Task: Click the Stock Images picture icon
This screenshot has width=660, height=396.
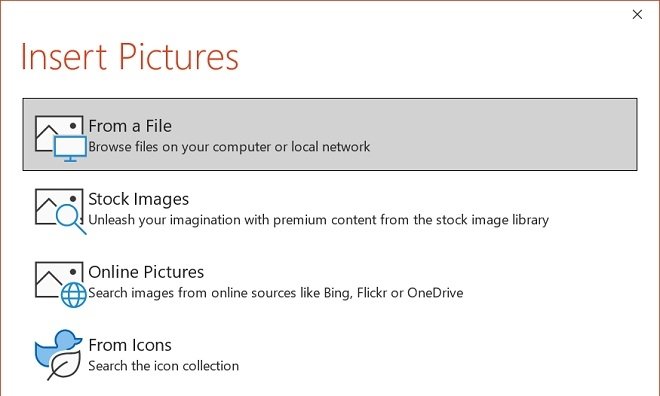Action: click(x=61, y=211)
